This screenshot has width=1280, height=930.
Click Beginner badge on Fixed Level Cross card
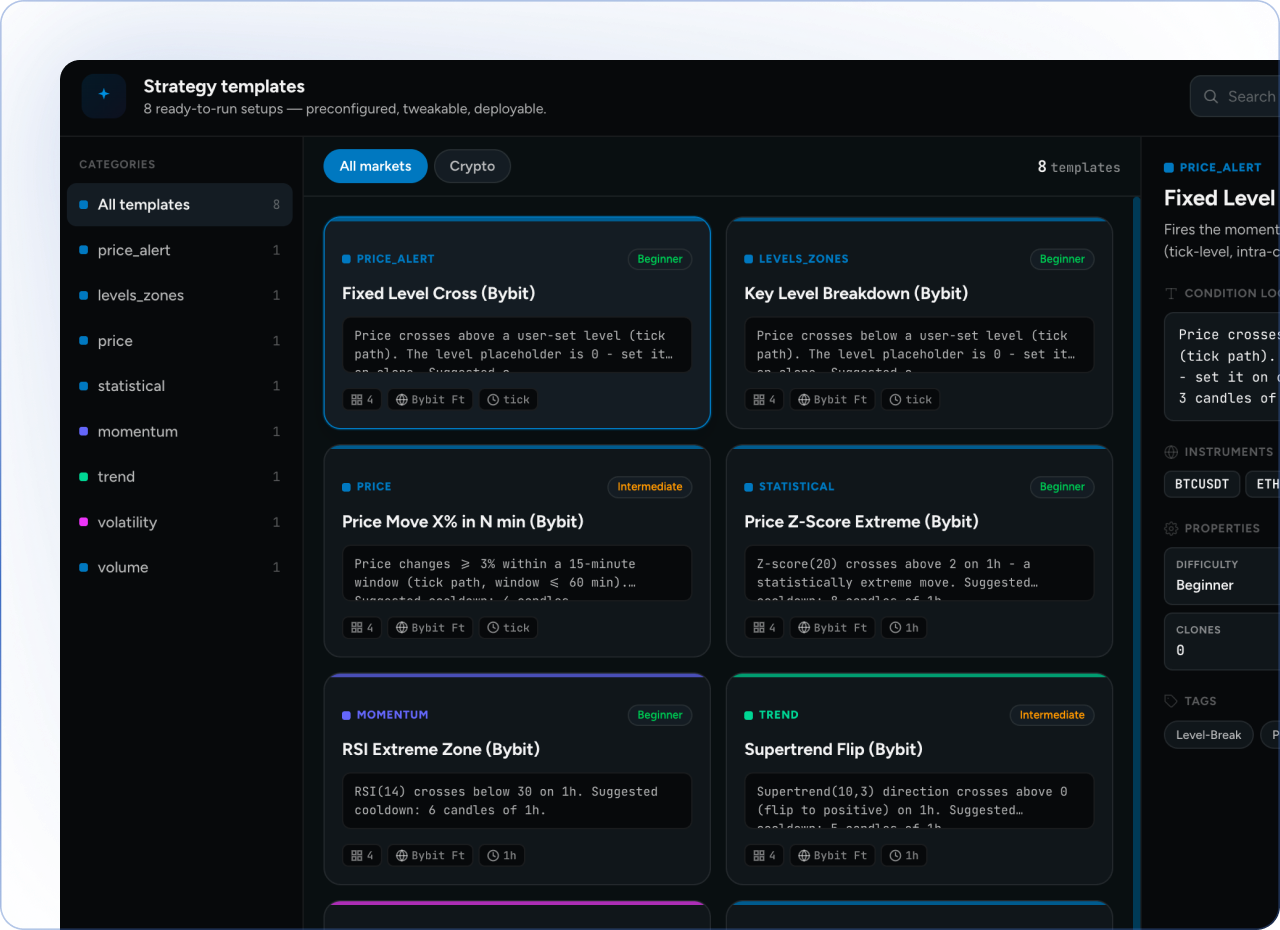tap(660, 259)
